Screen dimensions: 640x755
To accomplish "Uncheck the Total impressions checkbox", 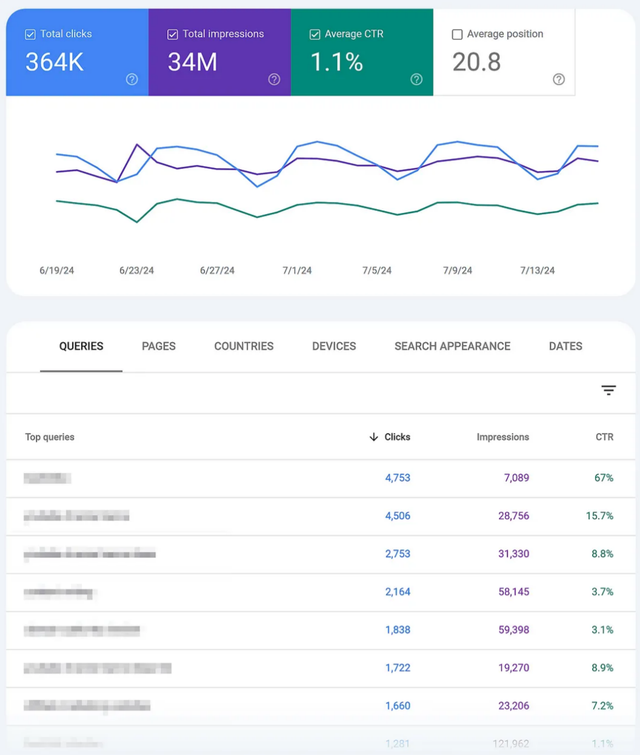I will [172, 34].
